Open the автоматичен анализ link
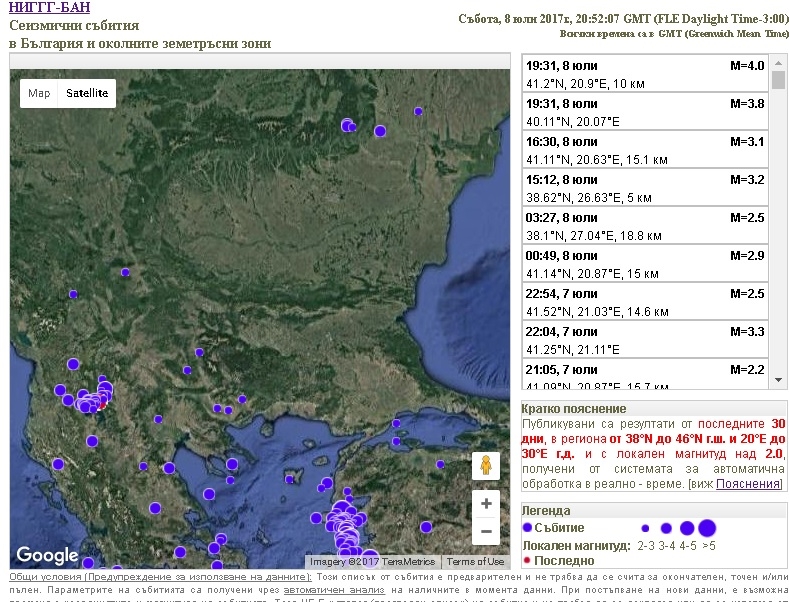Image resolution: width=789 pixels, height=602 pixels. point(334,589)
